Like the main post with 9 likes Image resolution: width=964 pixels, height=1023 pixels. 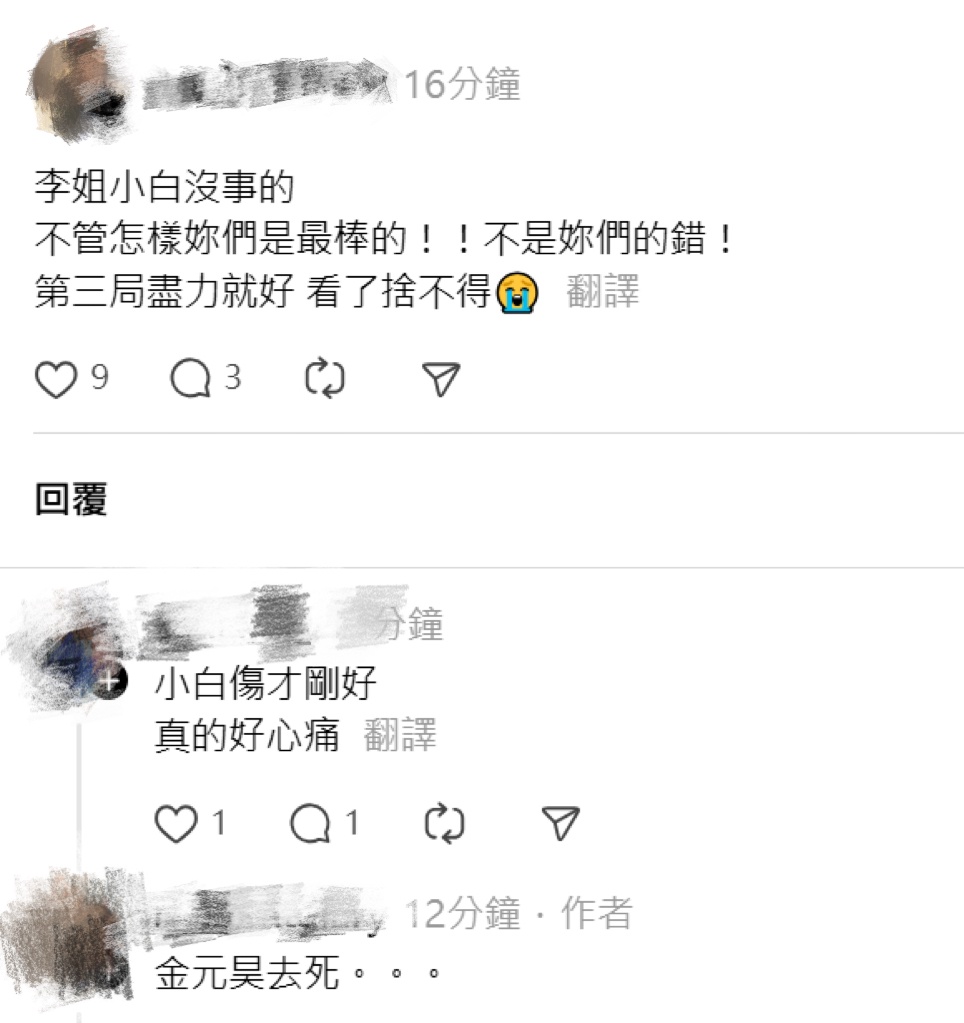[55, 380]
